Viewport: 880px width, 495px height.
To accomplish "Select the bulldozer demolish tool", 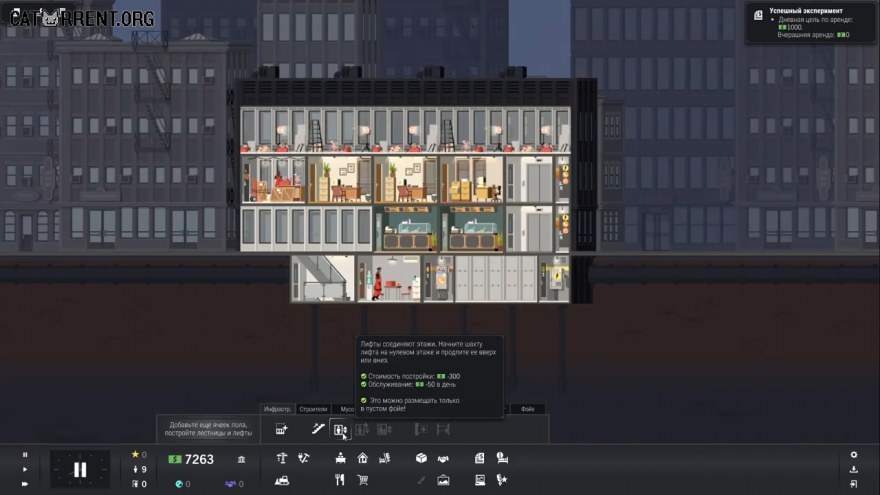I will [282, 480].
